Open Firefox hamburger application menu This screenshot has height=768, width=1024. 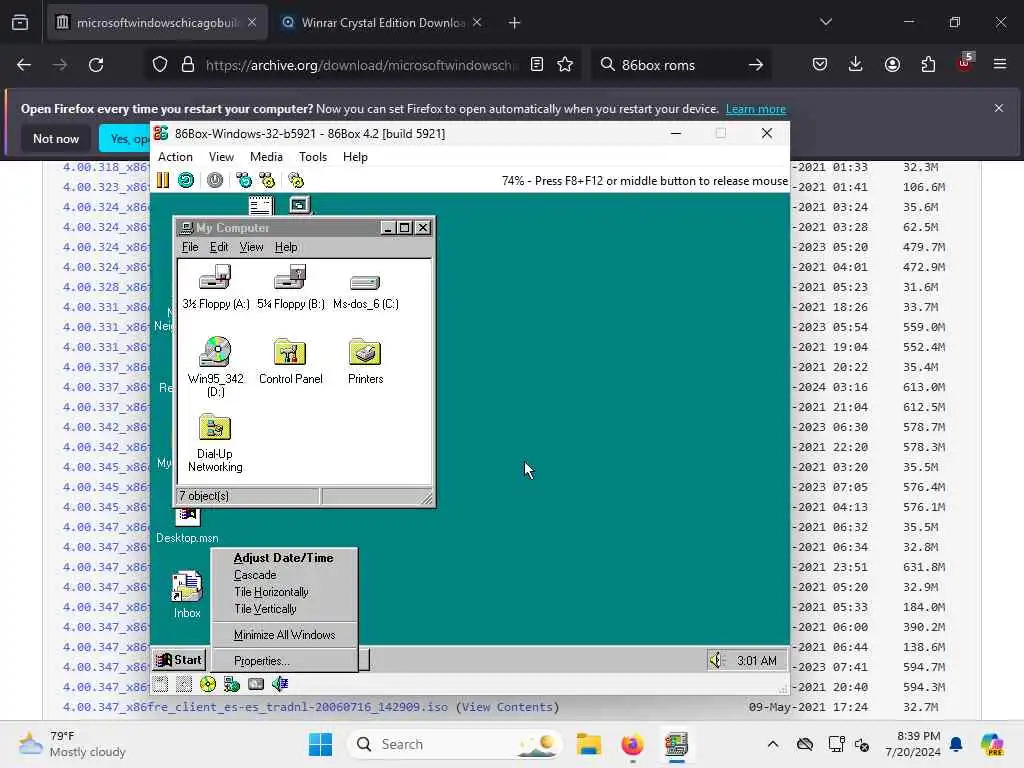[x=1000, y=65]
